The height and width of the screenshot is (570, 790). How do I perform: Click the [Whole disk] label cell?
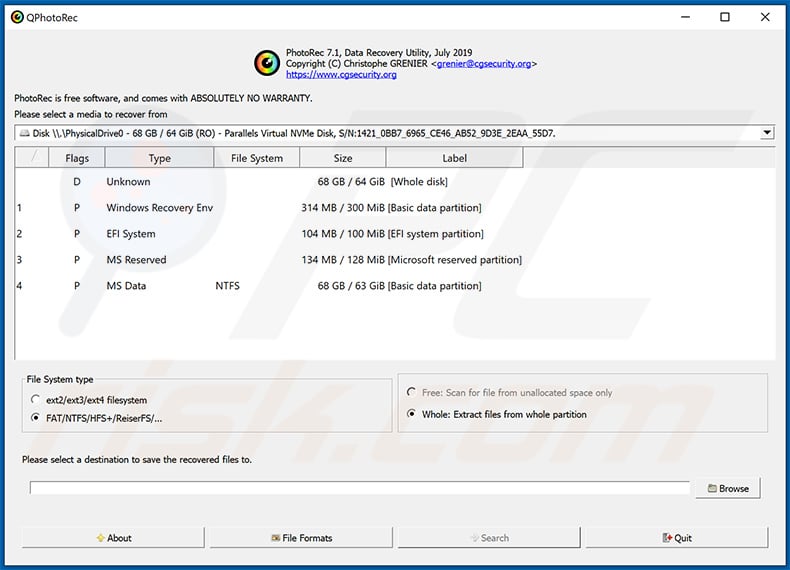coord(419,181)
